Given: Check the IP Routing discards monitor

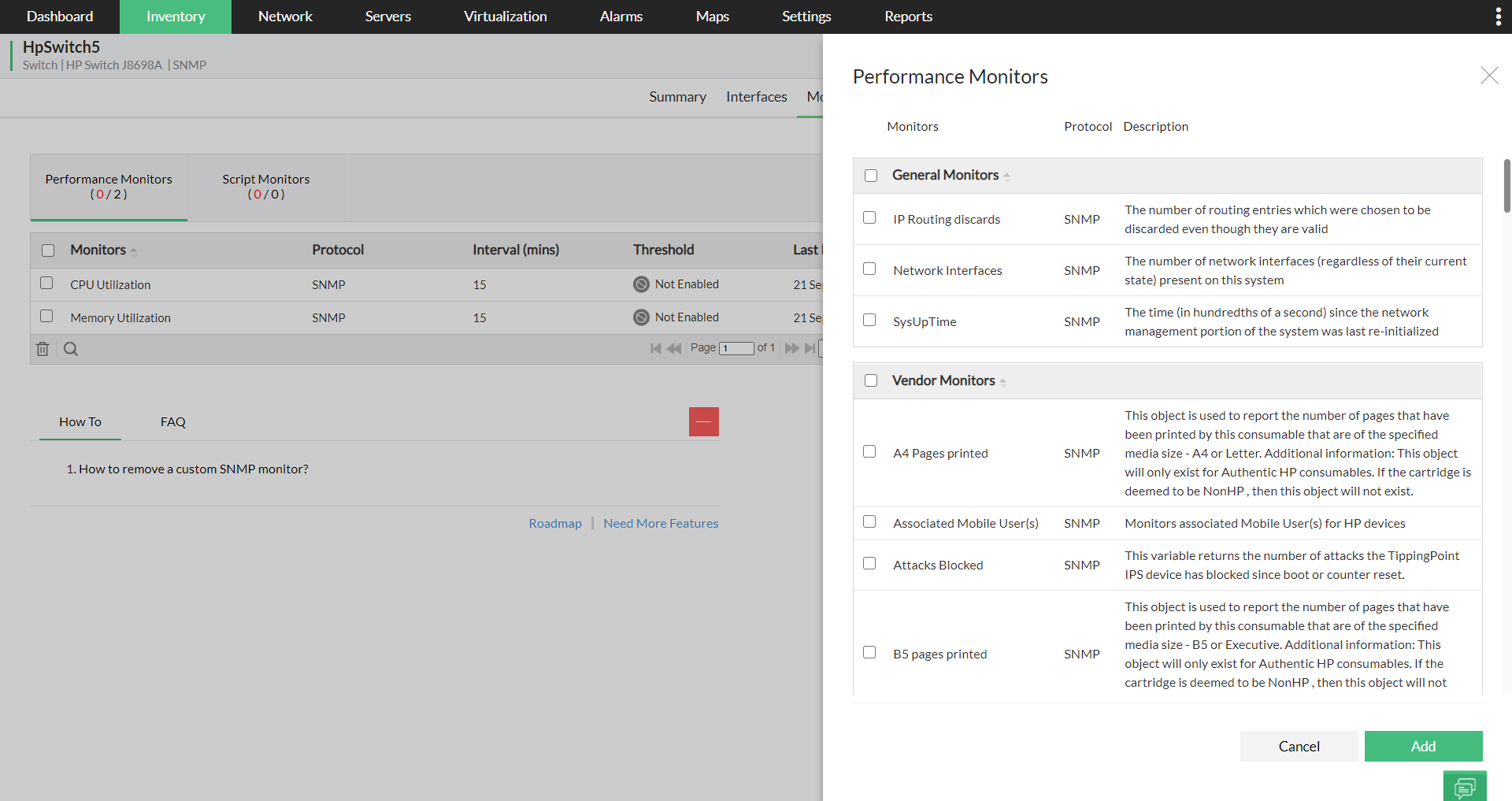Looking at the screenshot, I should point(869,217).
